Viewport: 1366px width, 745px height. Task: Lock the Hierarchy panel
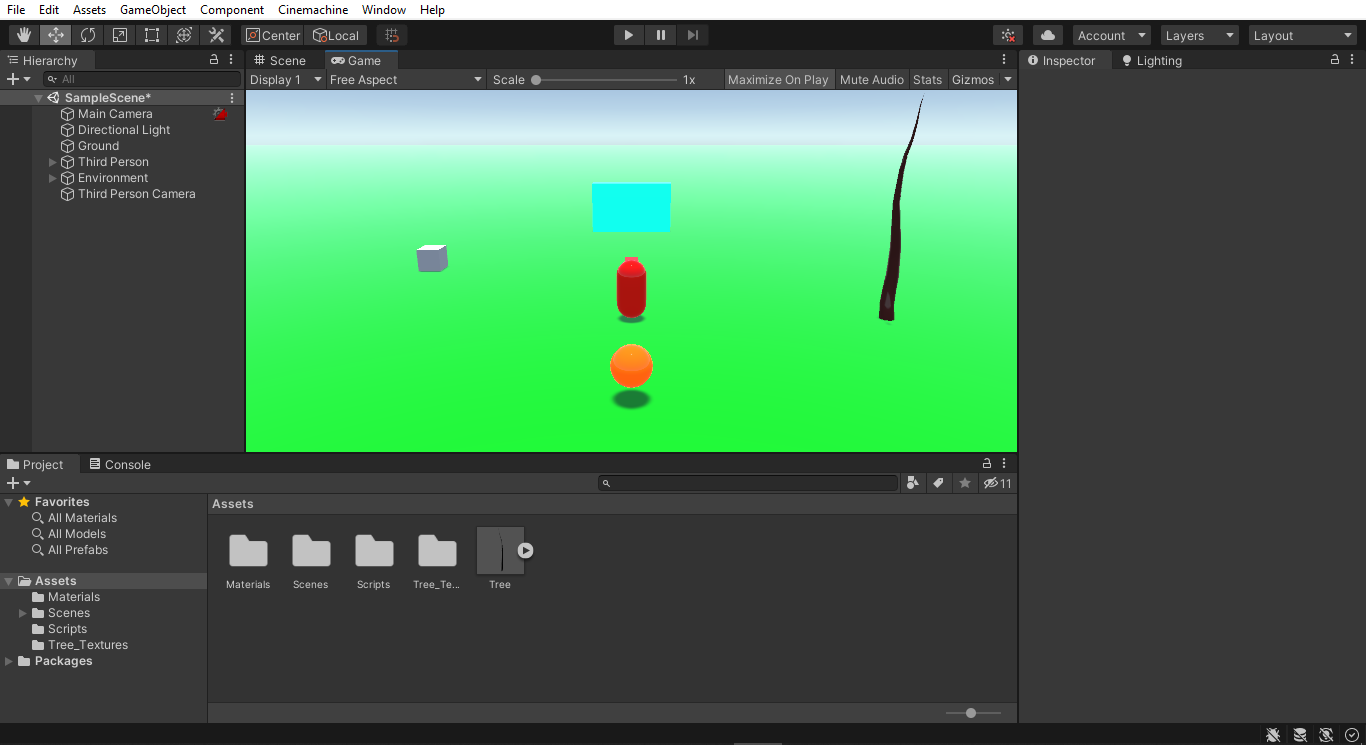(214, 60)
